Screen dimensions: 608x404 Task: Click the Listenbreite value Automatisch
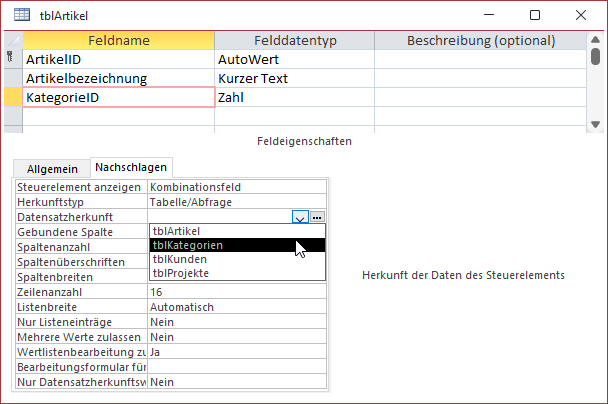pyautogui.click(x=237, y=307)
